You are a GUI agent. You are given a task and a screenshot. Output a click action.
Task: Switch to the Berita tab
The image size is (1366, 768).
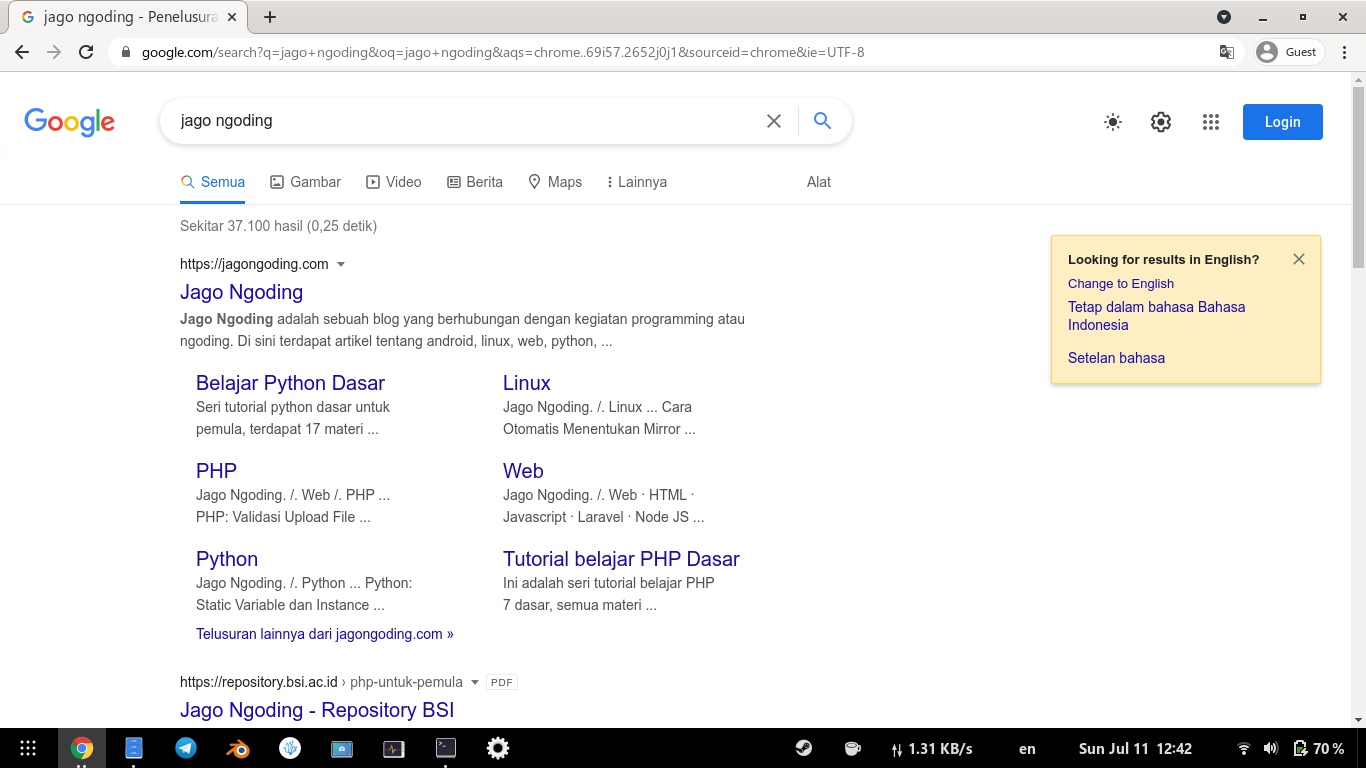pos(474,182)
